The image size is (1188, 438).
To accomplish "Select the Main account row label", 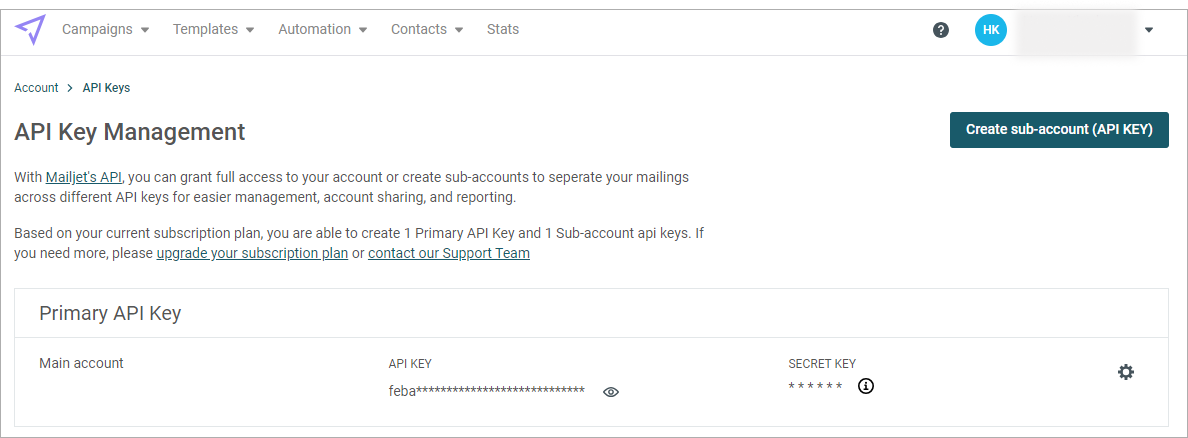I will pyautogui.click(x=81, y=363).
